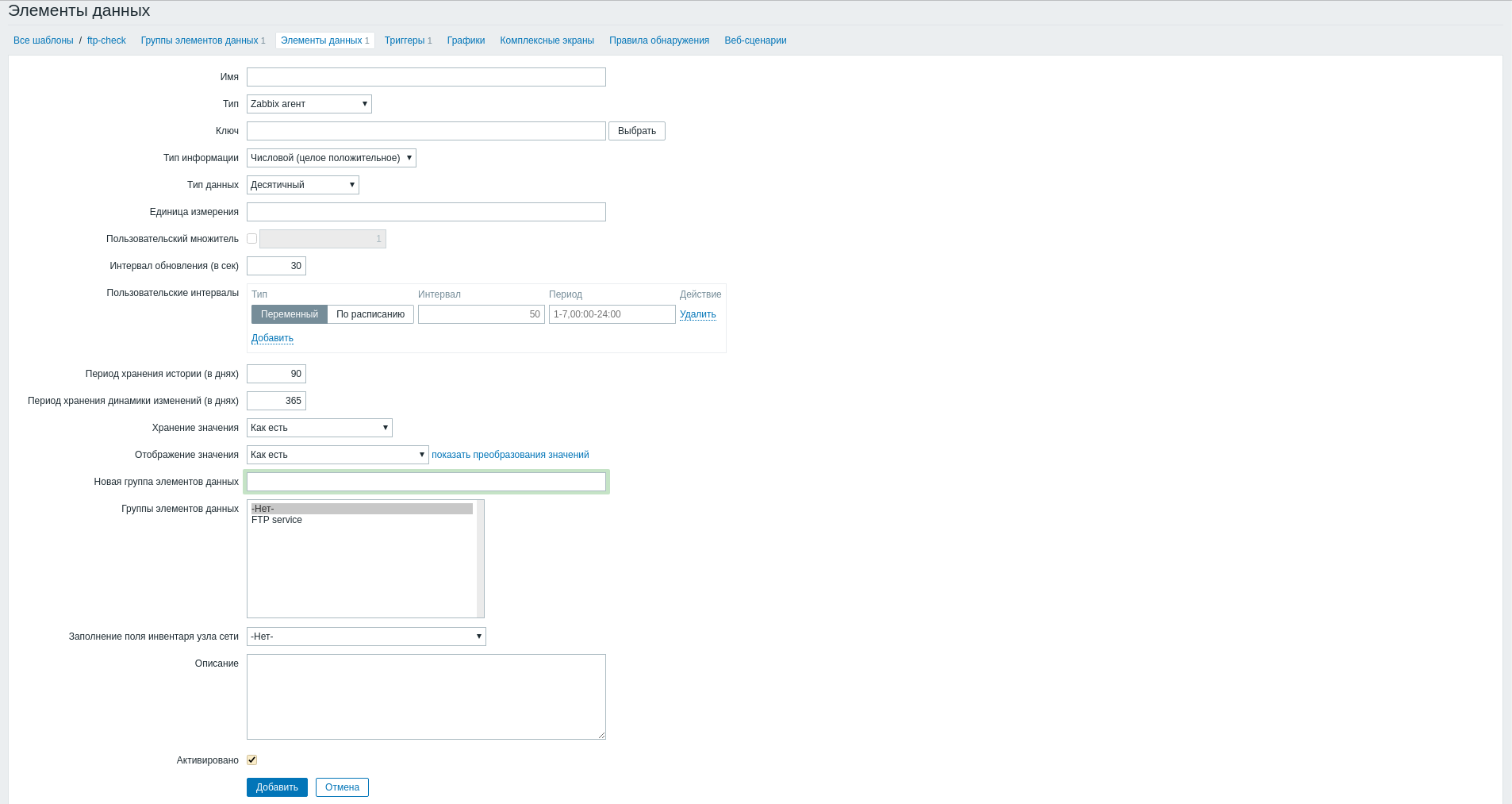Click the Выбрать button next to key
The height and width of the screenshot is (804, 1512).
click(x=636, y=131)
